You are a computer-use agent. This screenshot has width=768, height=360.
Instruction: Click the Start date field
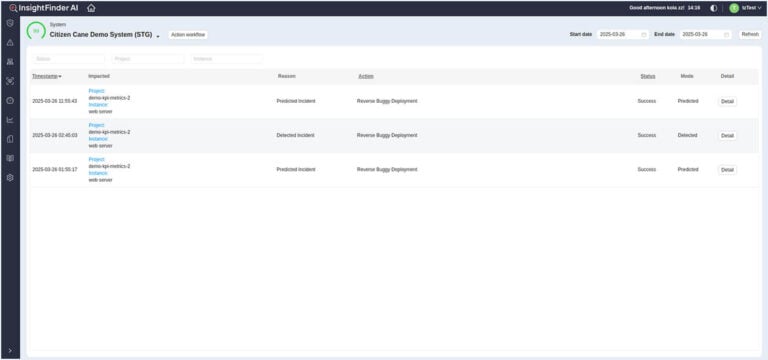[623, 35]
